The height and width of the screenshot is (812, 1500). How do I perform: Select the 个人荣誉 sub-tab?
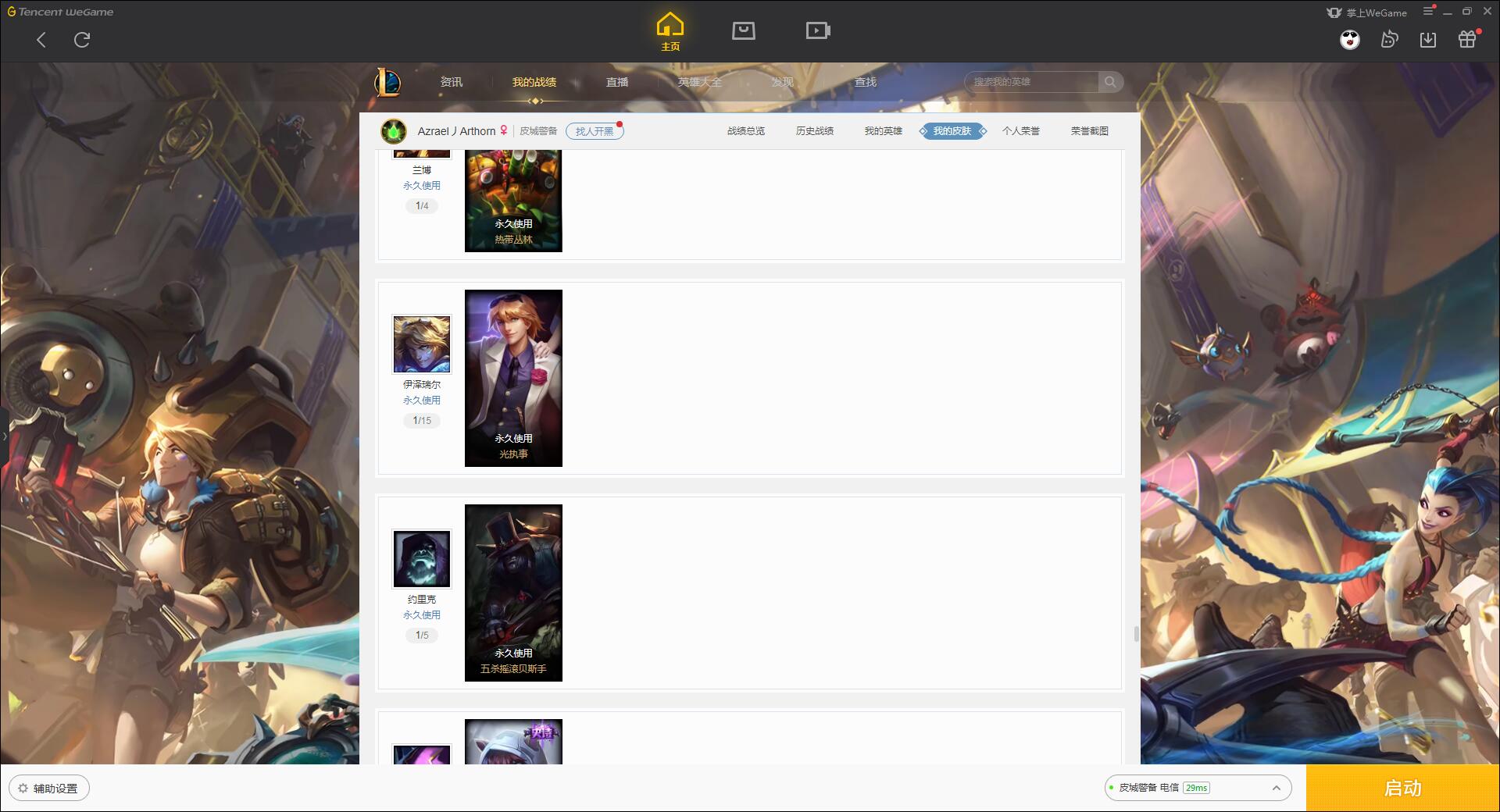click(1021, 131)
